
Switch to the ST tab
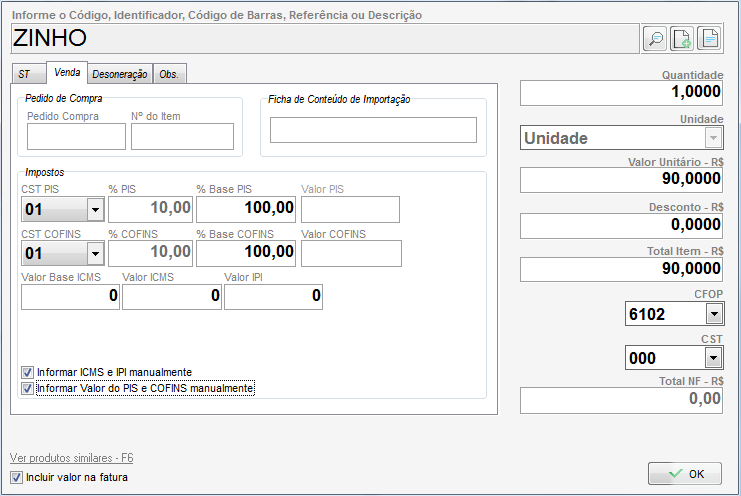(x=25, y=74)
